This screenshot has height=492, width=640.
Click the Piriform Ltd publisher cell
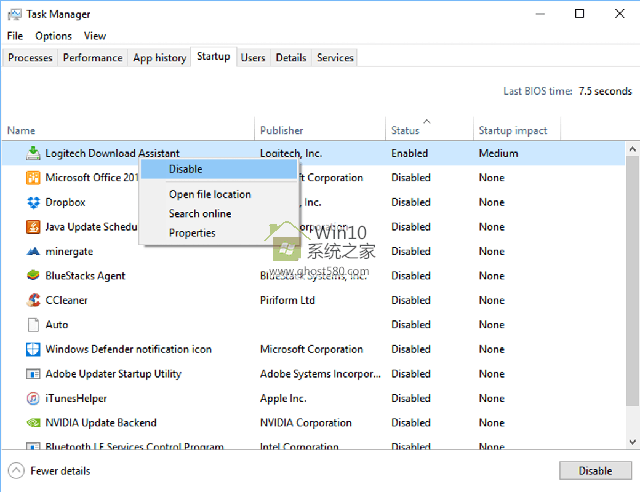coord(287,300)
